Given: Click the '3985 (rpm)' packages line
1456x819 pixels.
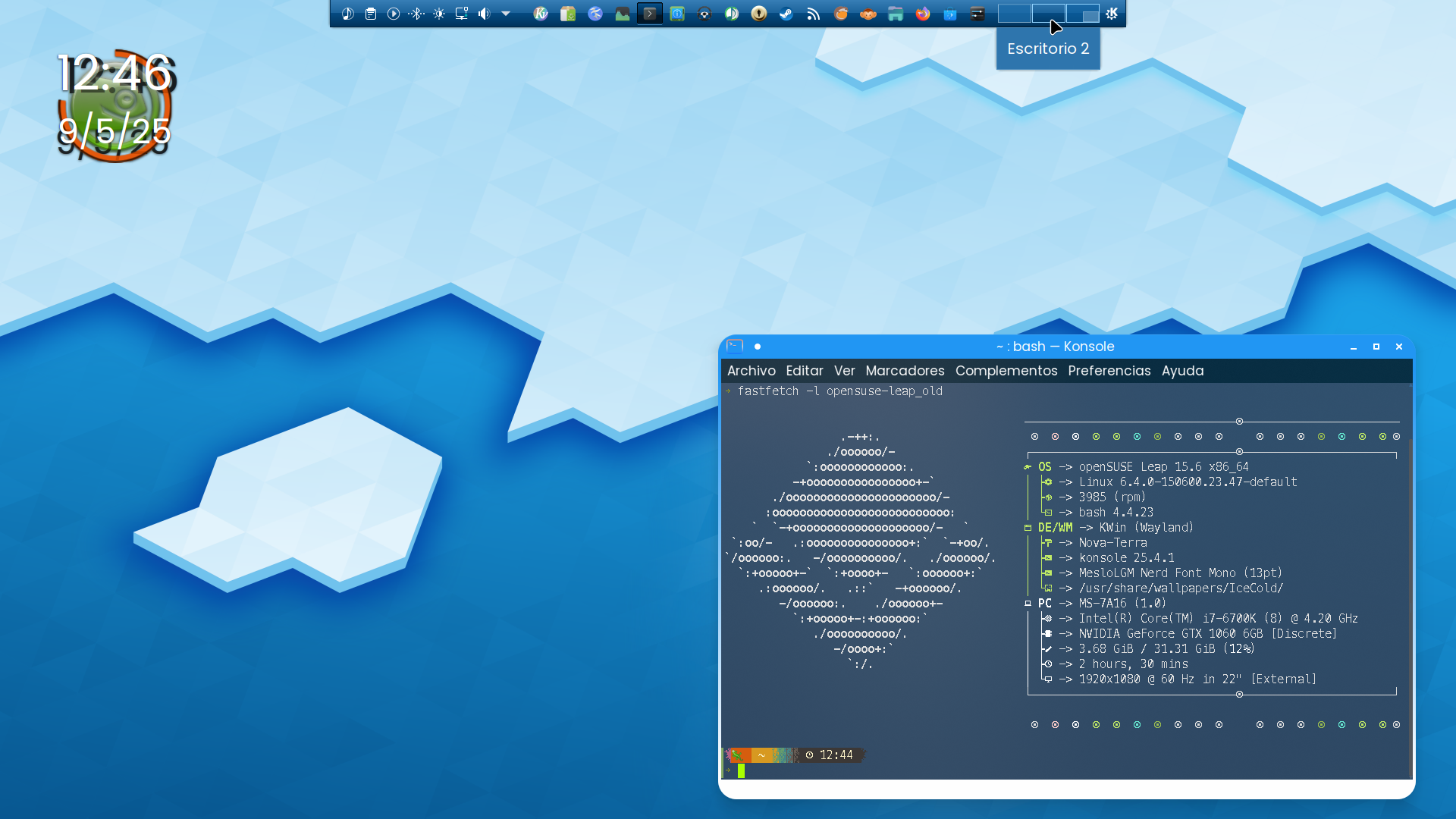Looking at the screenshot, I should pyautogui.click(x=1112, y=497).
